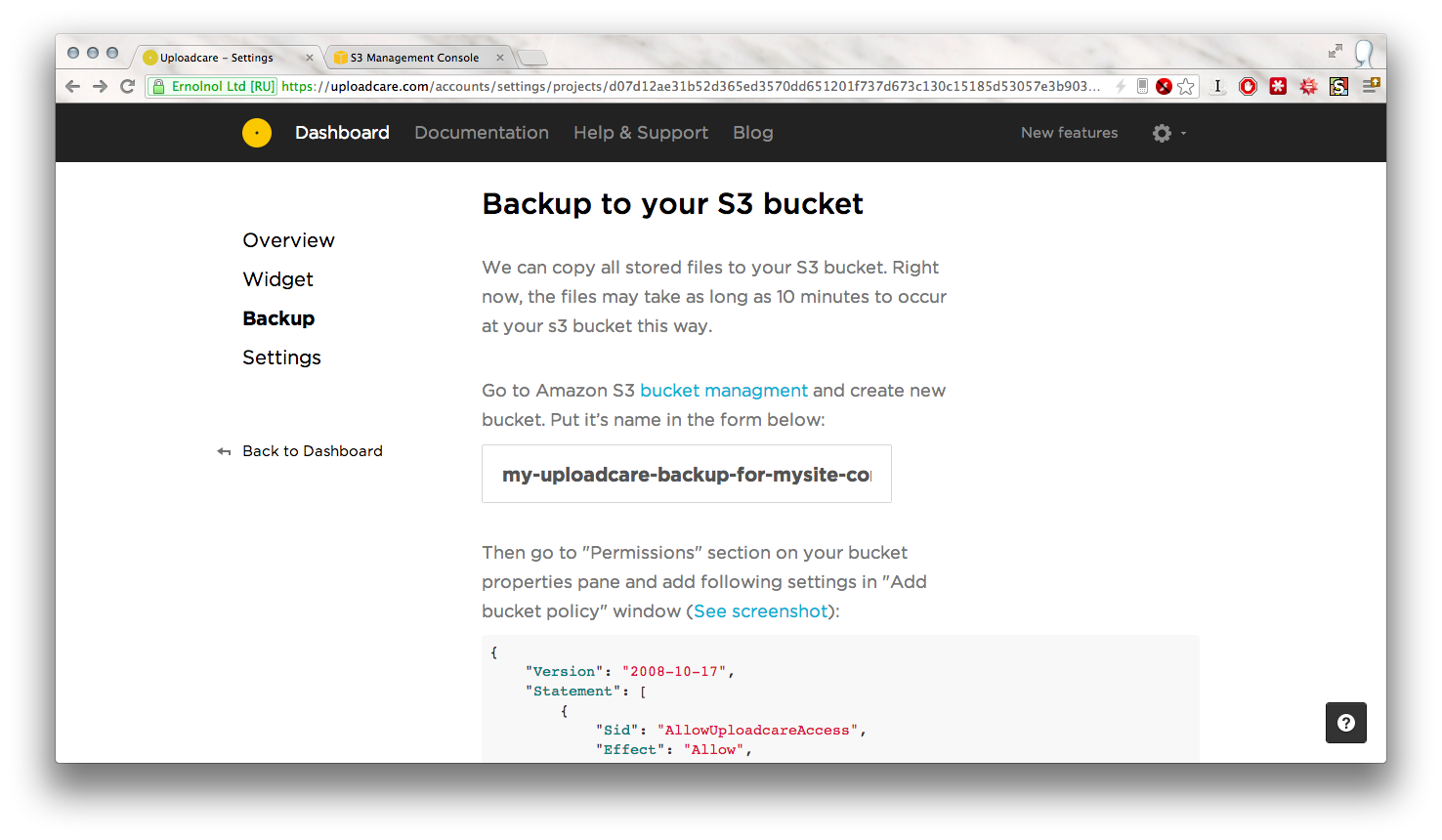Reload the page with the refresh icon
The width and height of the screenshot is (1442, 840).
point(127,86)
